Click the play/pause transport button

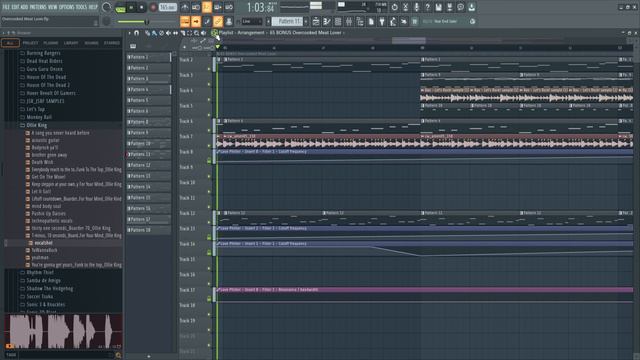pyautogui.click(x=131, y=7)
